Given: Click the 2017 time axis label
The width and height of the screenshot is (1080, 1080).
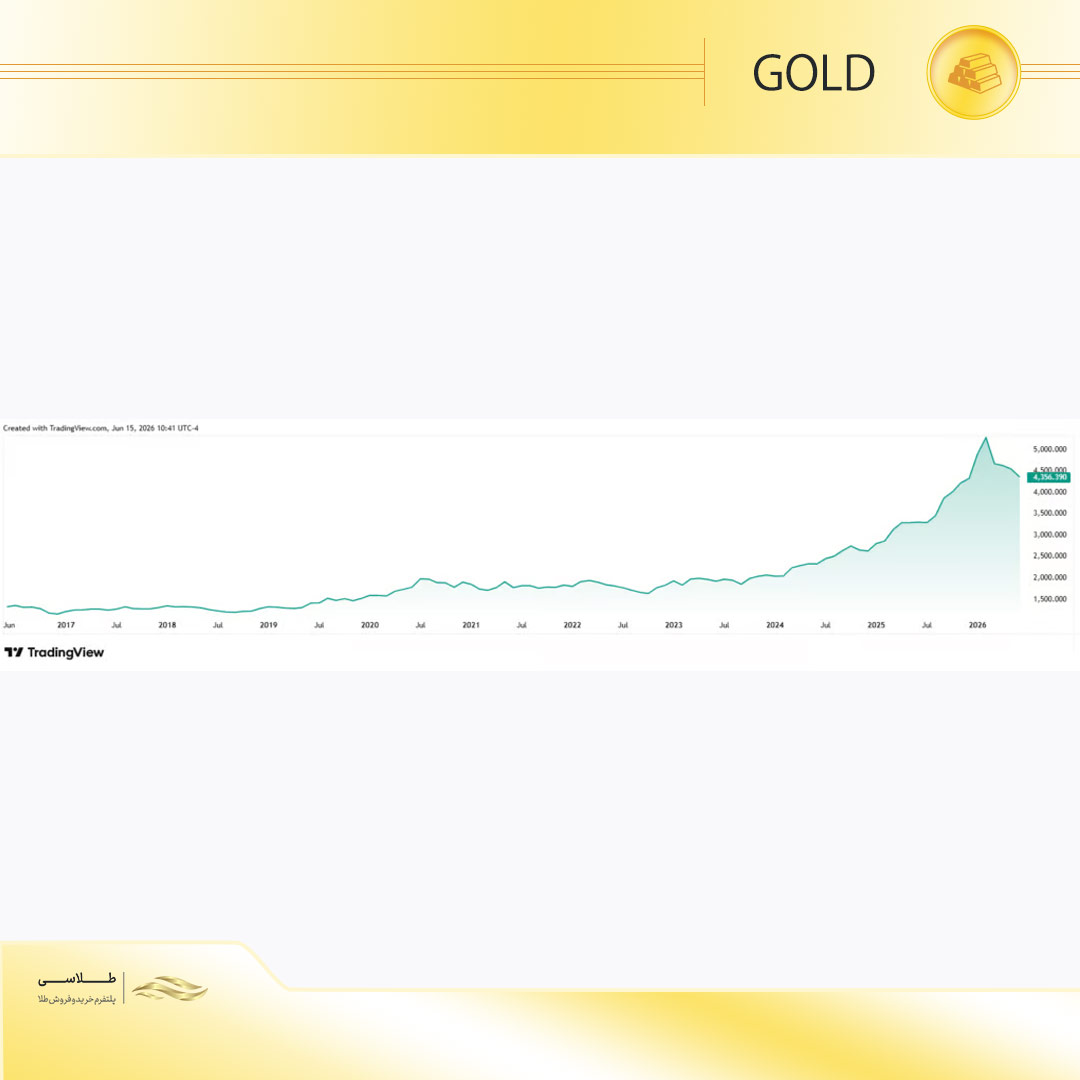Looking at the screenshot, I should point(66,625).
